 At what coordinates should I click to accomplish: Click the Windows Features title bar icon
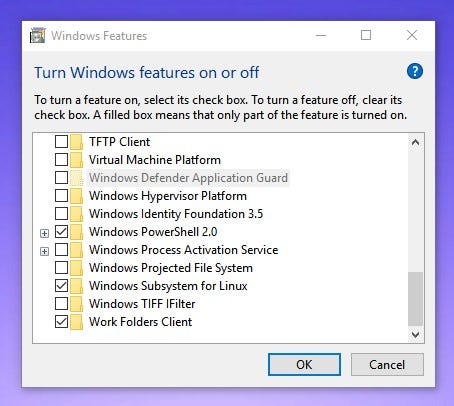(x=37, y=35)
